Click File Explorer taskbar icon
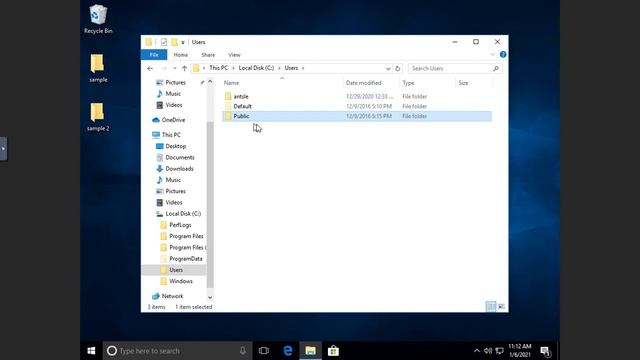 tap(311, 351)
